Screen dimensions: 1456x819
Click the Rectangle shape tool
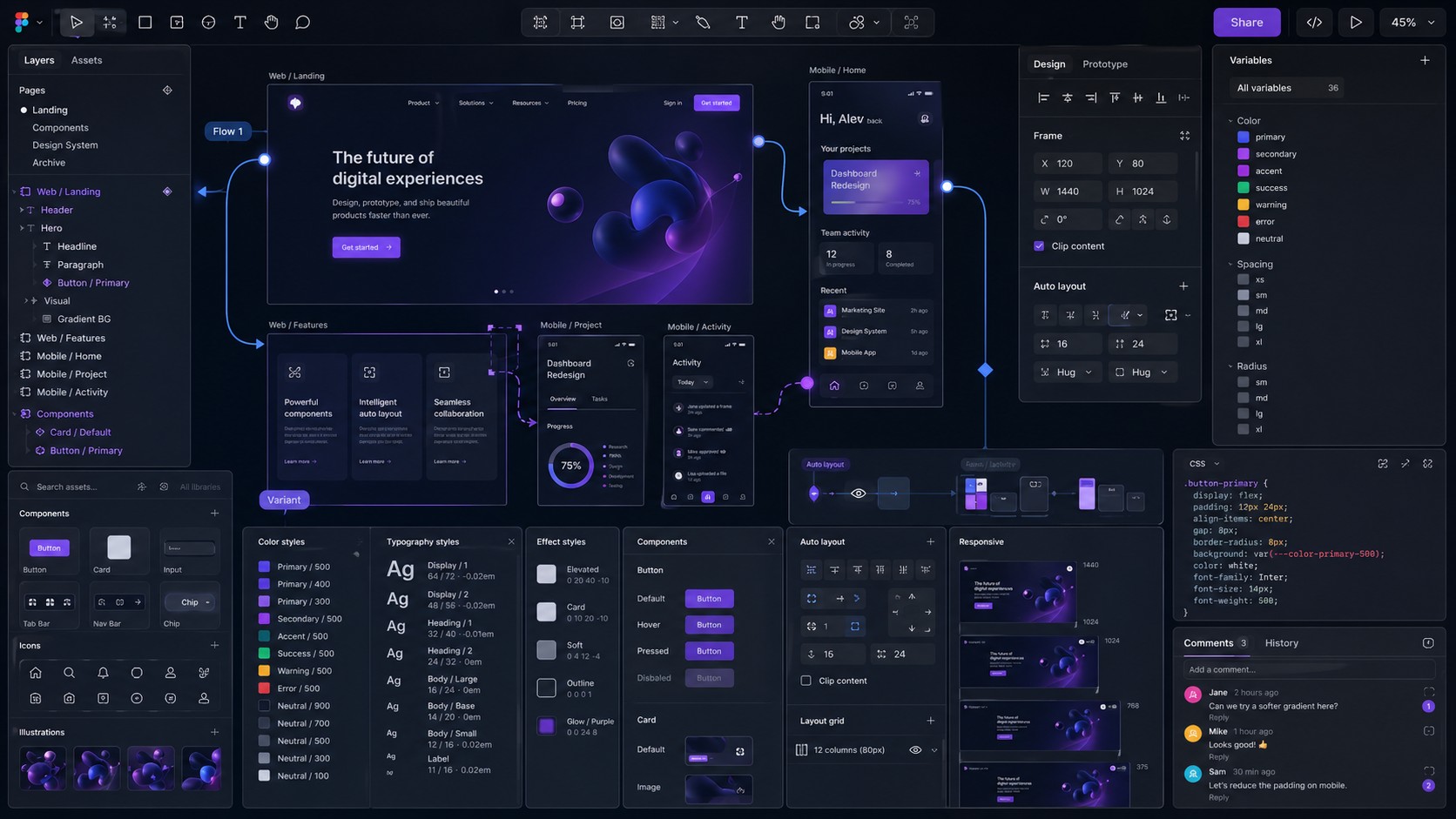[145, 23]
